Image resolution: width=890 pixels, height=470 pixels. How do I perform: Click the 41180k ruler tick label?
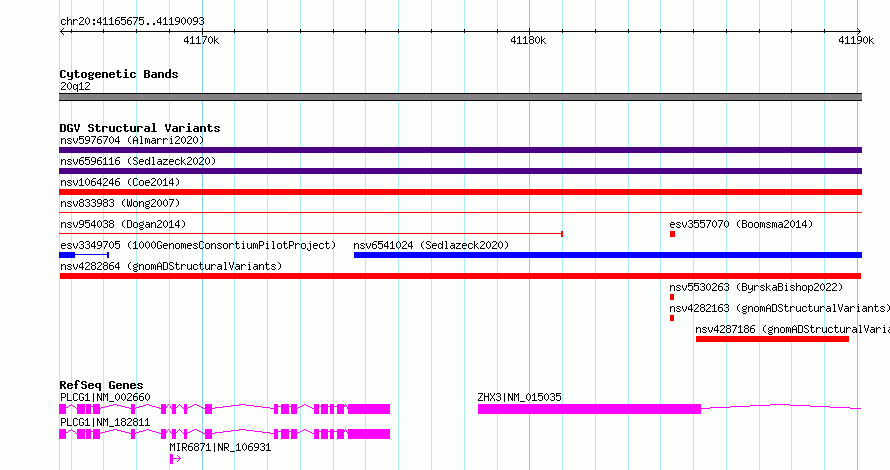(528, 40)
